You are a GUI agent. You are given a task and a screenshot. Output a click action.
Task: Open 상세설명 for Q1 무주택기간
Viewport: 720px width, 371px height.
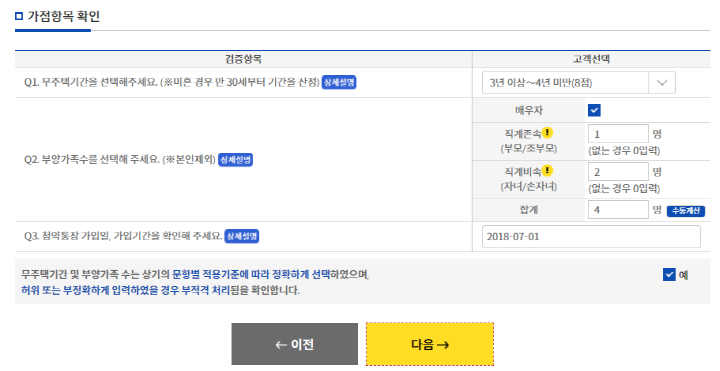[x=339, y=83]
